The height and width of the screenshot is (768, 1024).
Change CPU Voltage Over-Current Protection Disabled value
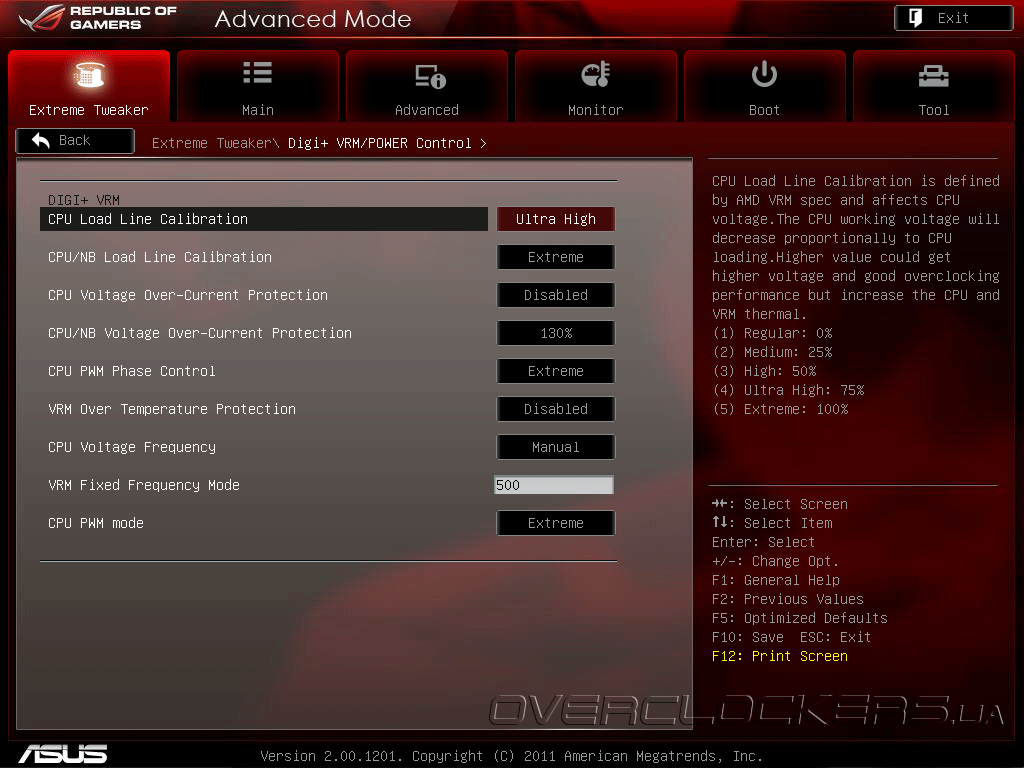coord(556,295)
